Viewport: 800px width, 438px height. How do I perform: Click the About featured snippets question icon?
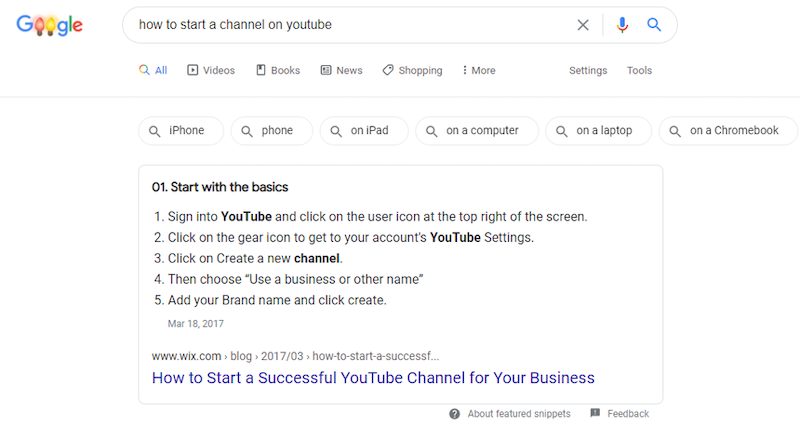click(455, 414)
